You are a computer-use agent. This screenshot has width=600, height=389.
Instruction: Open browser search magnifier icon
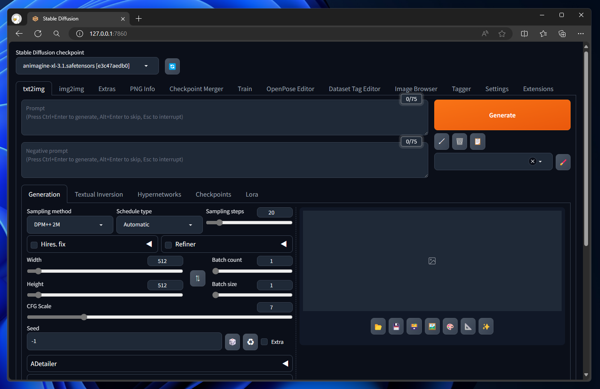pyautogui.click(x=56, y=34)
